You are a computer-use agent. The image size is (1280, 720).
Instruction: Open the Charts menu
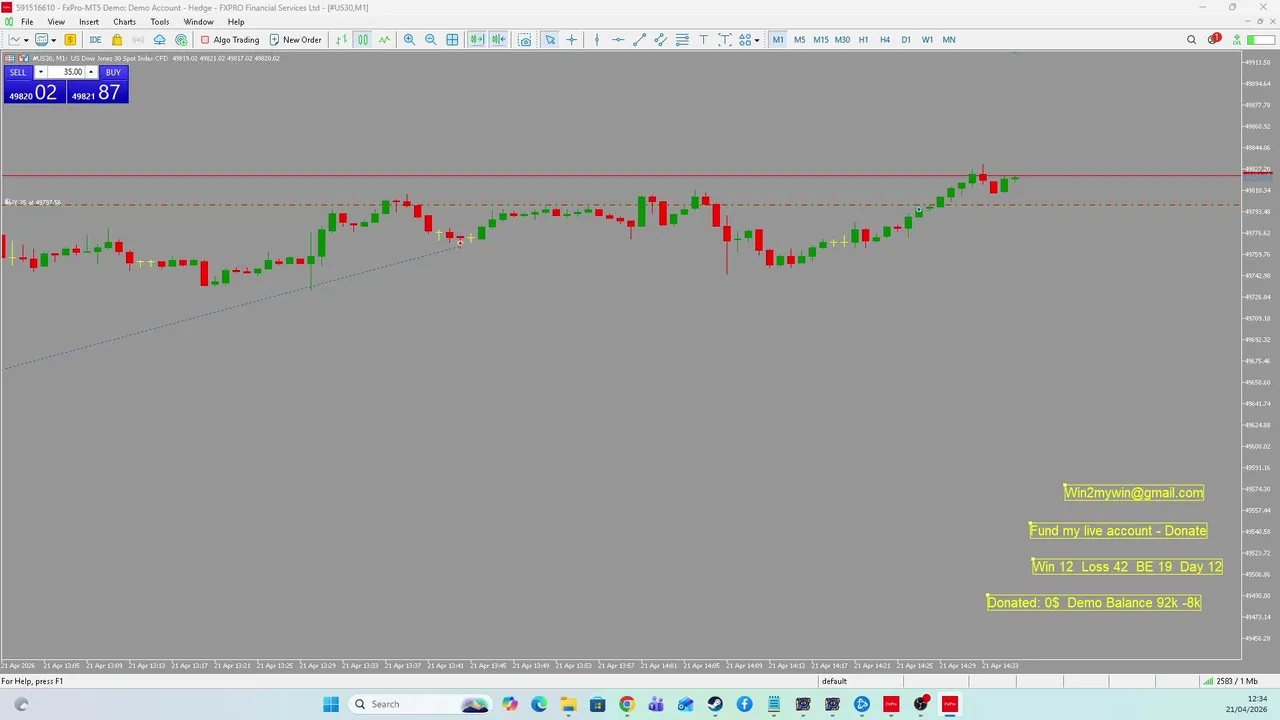[124, 22]
